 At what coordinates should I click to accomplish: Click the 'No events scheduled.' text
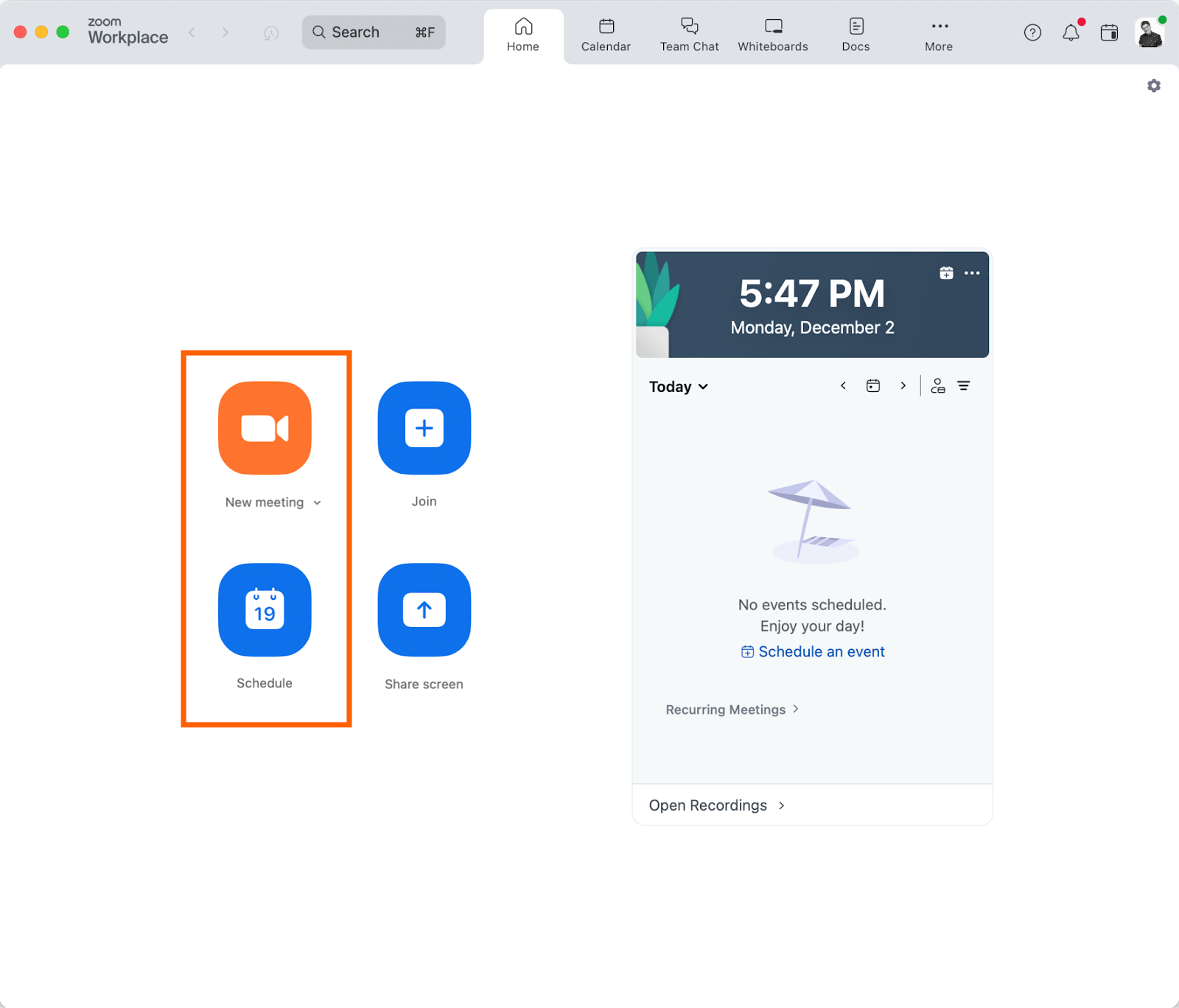click(x=812, y=605)
